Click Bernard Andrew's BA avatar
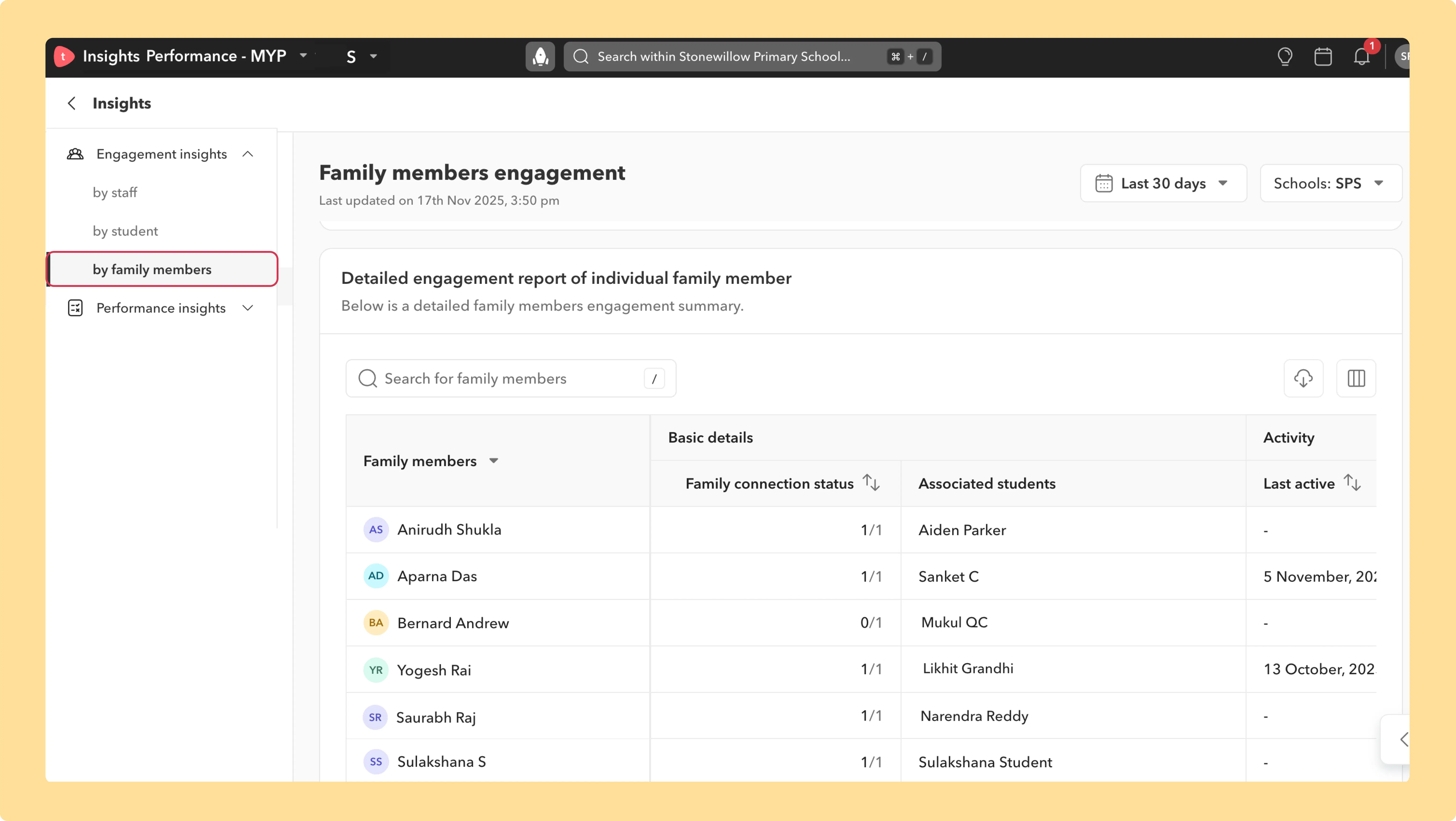The height and width of the screenshot is (821, 1456). point(376,623)
